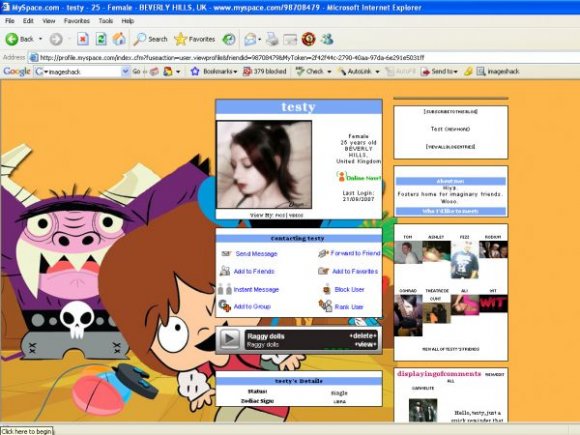Image resolution: width=580 pixels, height=435 pixels.
Task: Open the Bookmarks dropdown in Google toolbar
Action: [214, 71]
